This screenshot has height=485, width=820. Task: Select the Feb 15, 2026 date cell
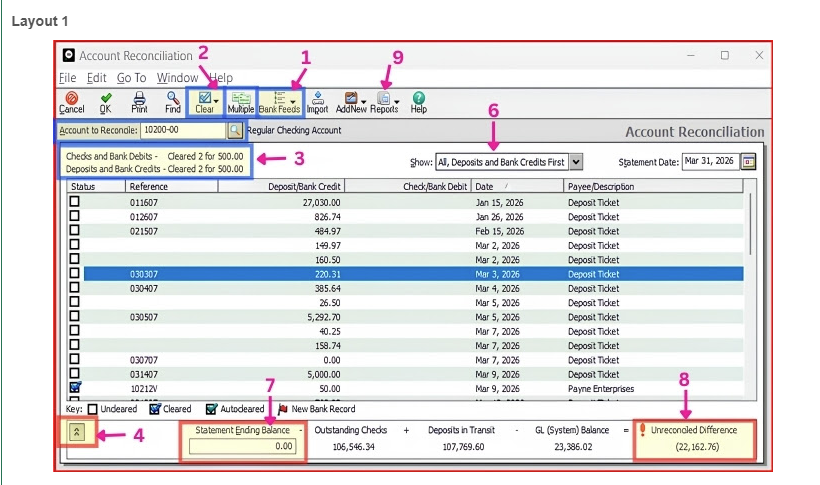[499, 231]
